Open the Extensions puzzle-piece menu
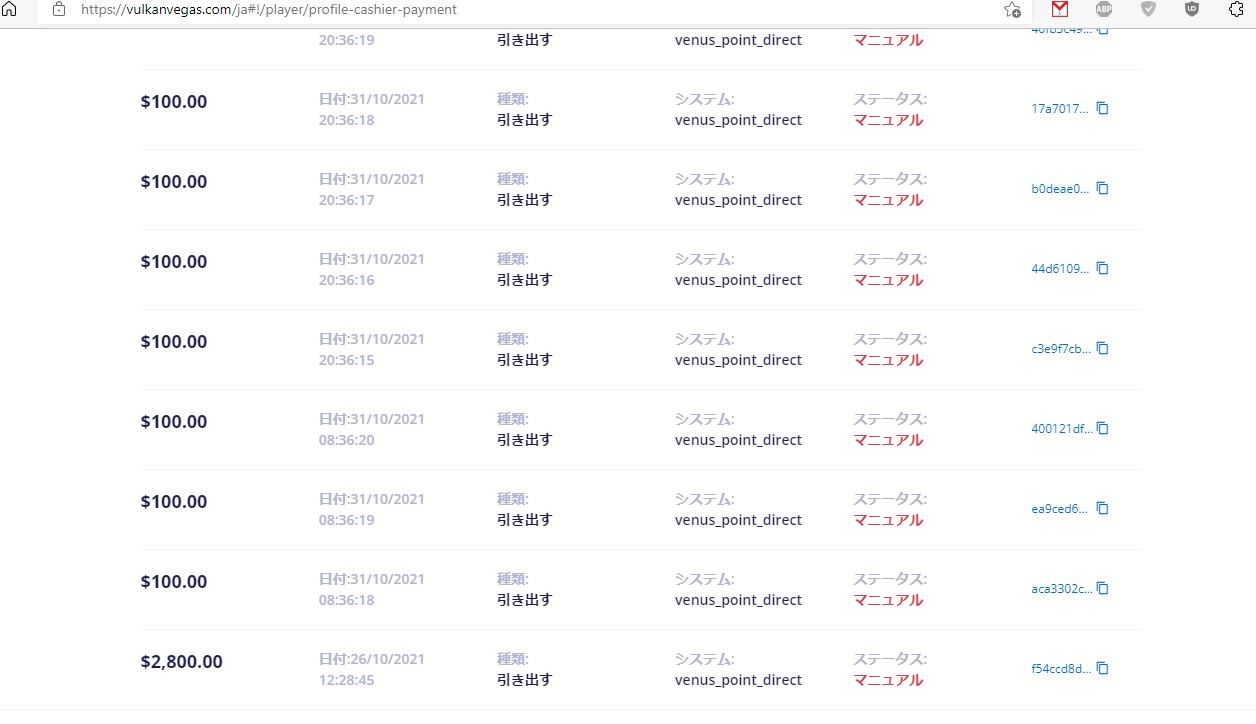 point(1236,9)
